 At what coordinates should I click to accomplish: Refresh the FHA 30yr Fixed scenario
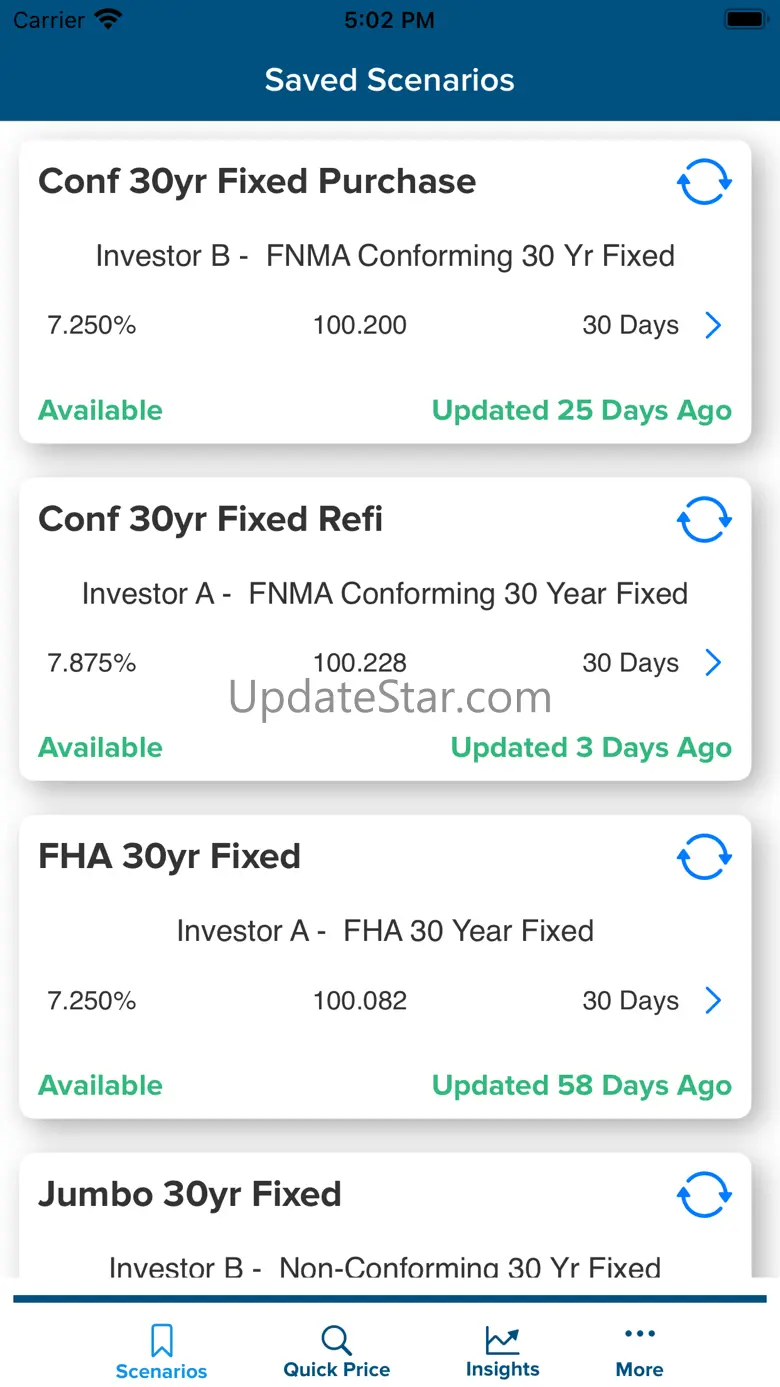704,857
